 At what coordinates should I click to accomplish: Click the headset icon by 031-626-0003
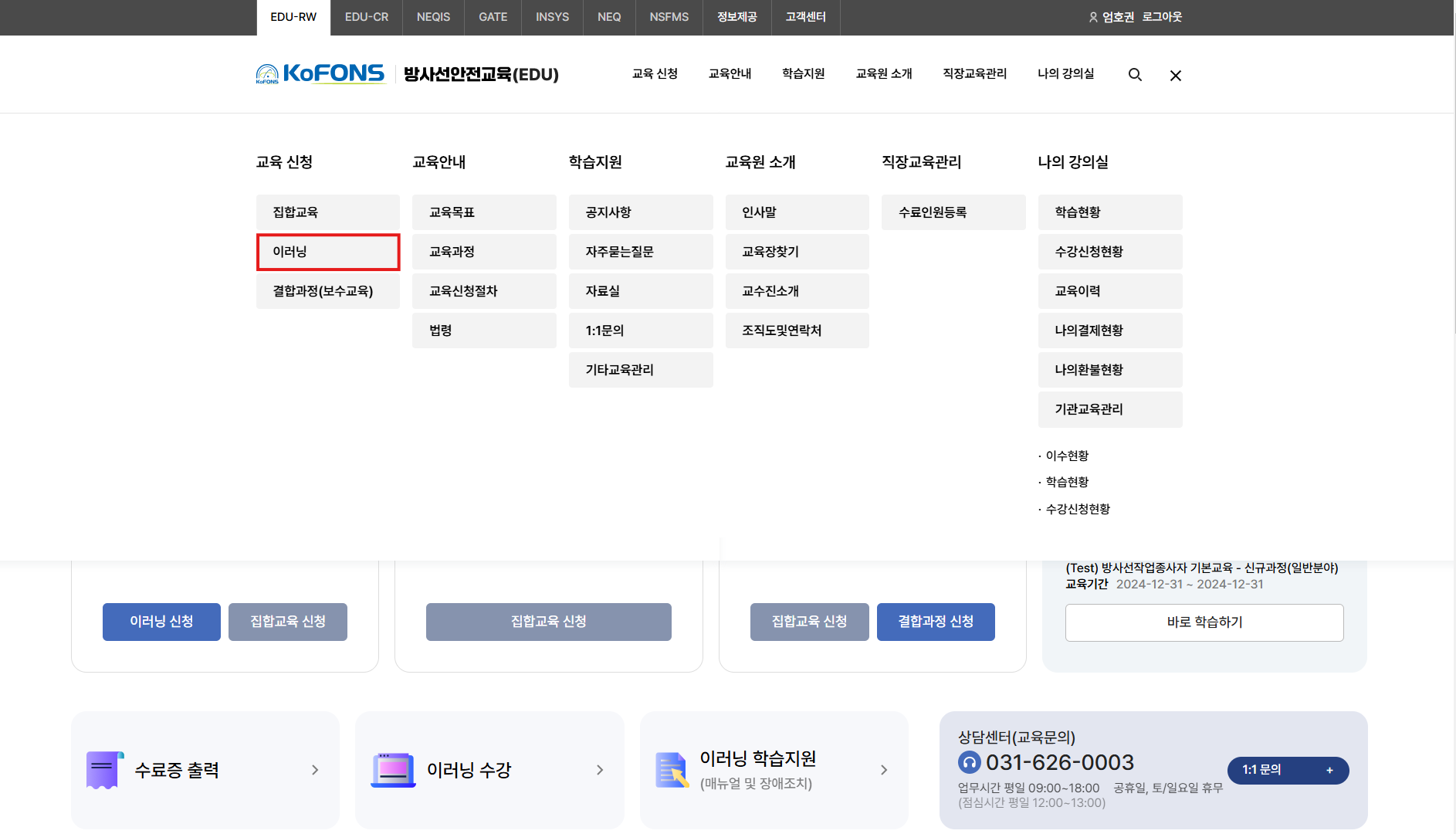(969, 762)
